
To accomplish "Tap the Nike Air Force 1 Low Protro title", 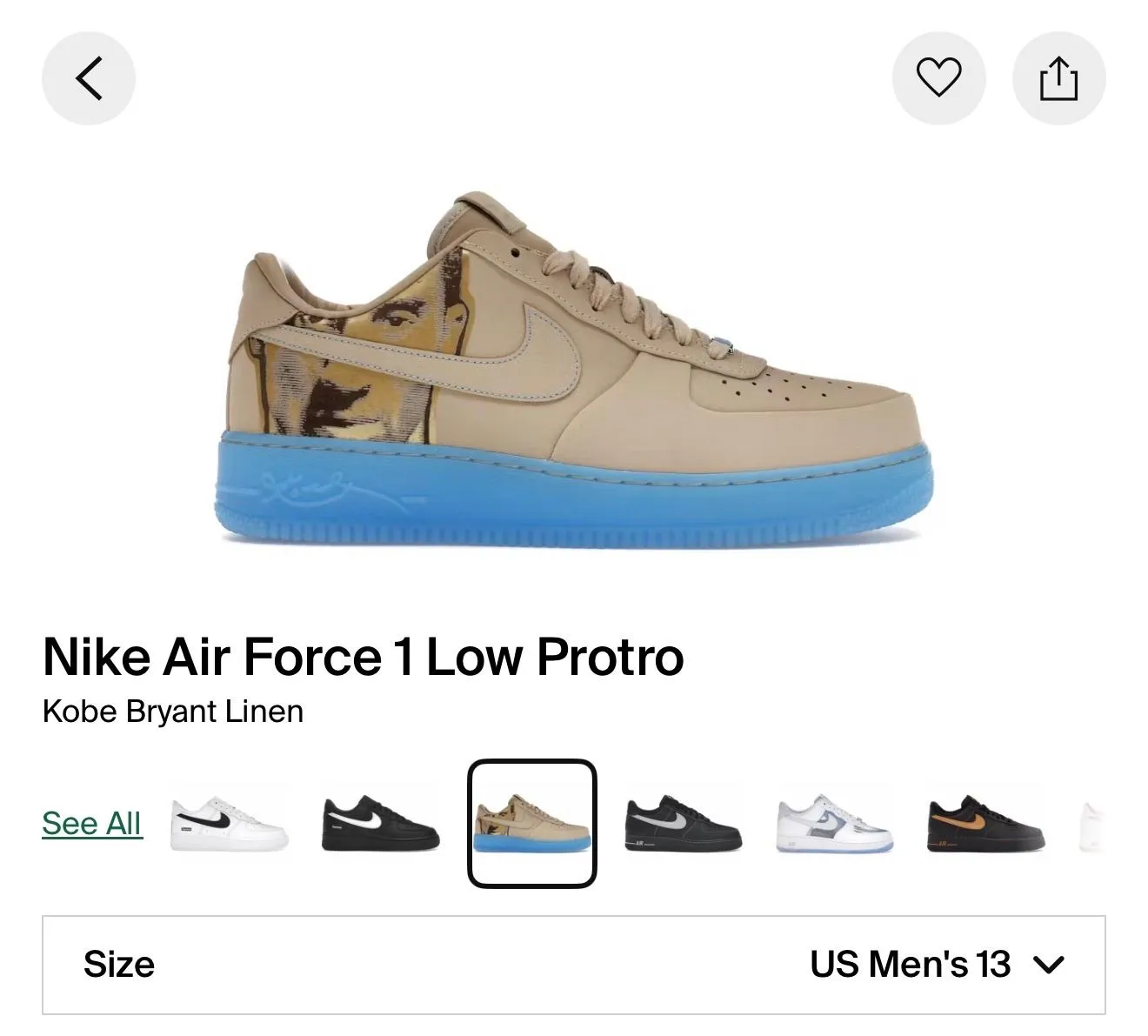I will pos(363,656).
